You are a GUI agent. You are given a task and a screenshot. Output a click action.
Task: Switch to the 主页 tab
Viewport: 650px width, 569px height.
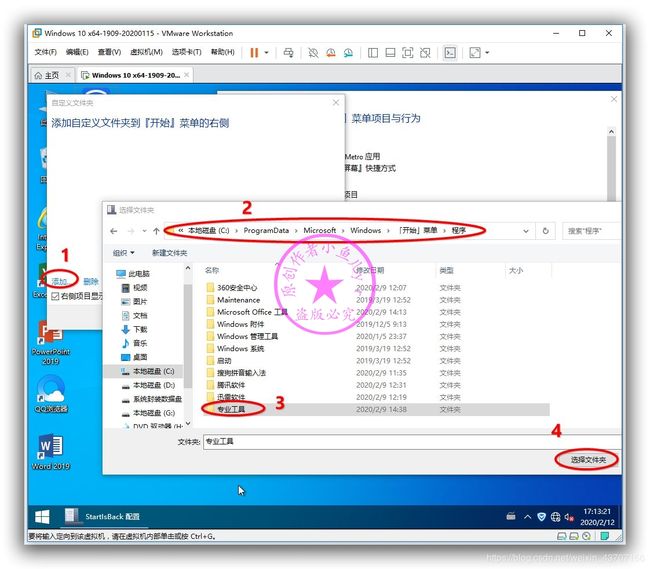tap(52, 75)
